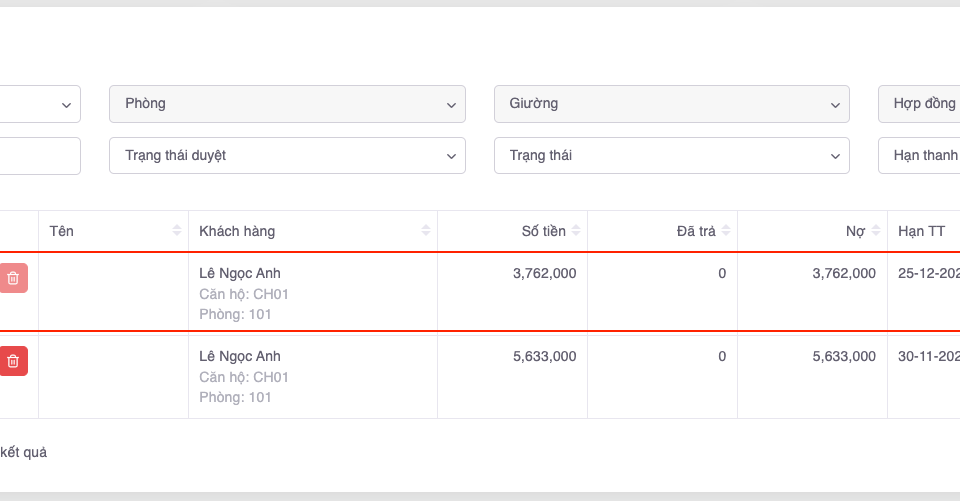The width and height of the screenshot is (960, 501).
Task: Click the empty text input at far left
Action: pos(40,156)
